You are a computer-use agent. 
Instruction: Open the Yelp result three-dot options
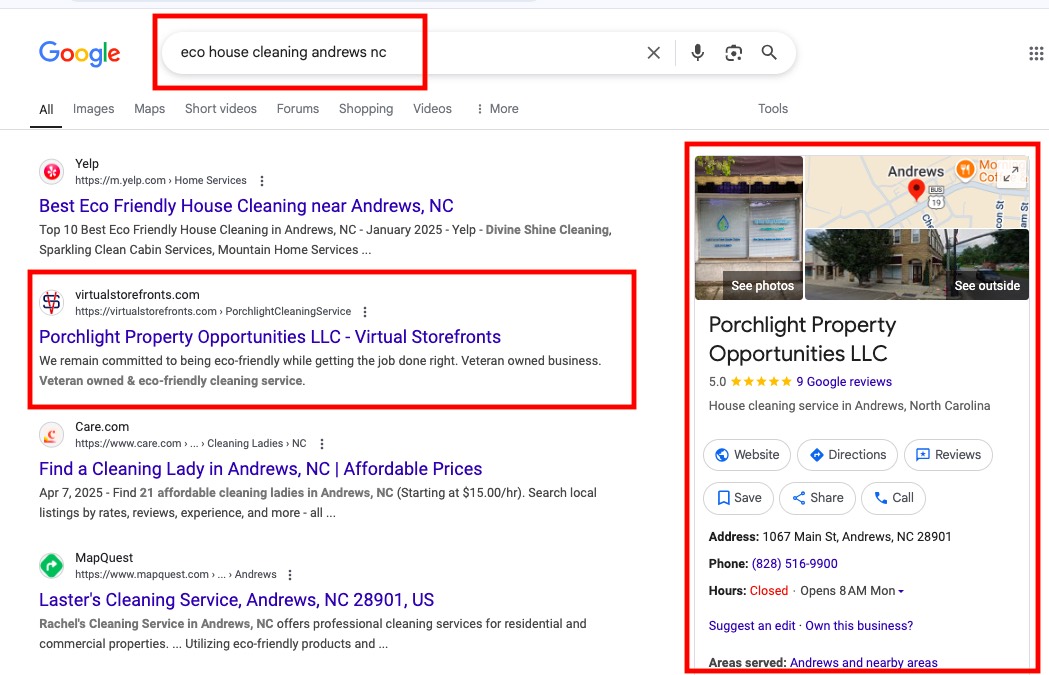point(262,181)
